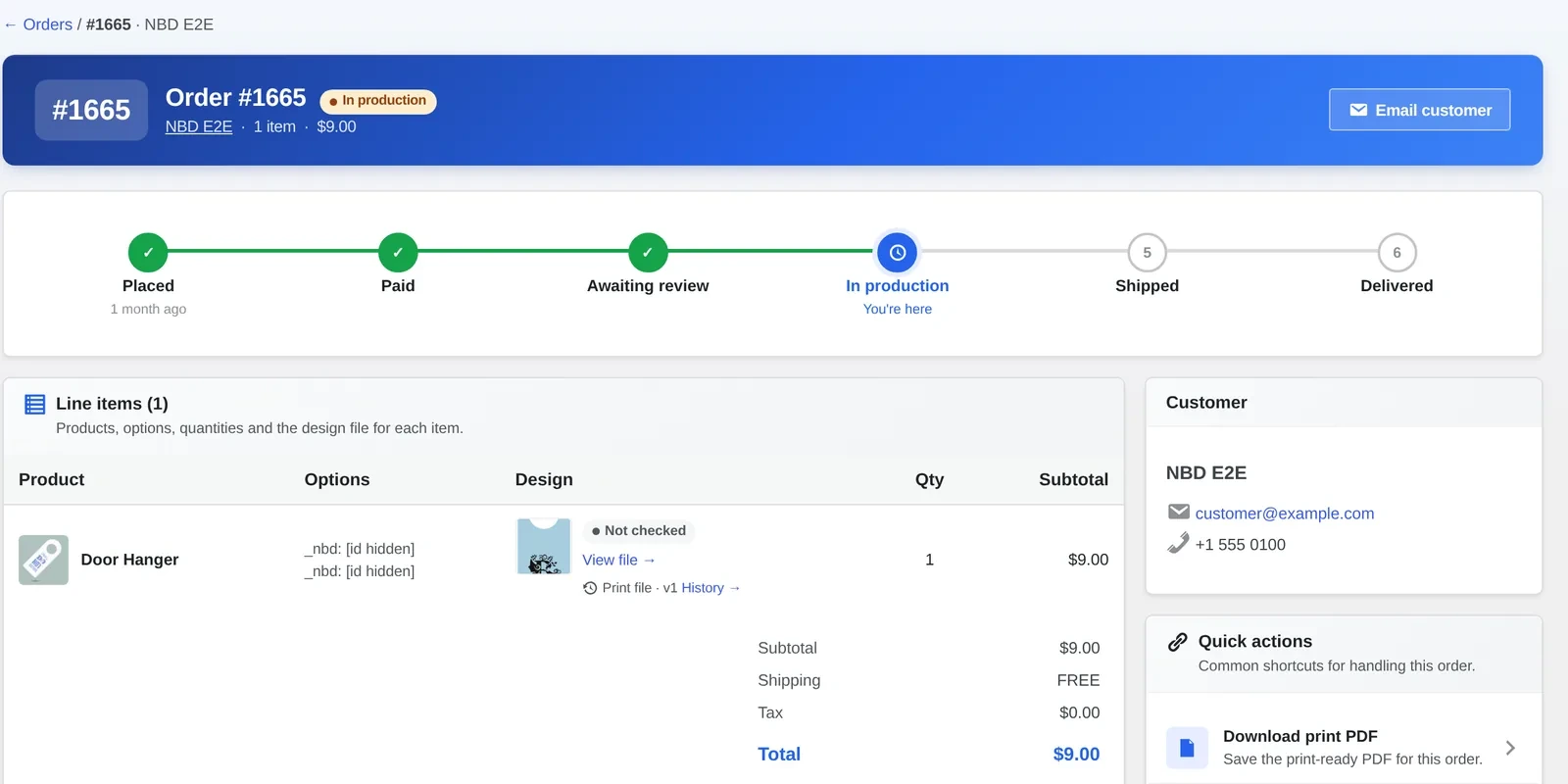This screenshot has height=784, width=1568.
Task: Click the Total amount $9.00 in blue
Action: coord(1076,754)
